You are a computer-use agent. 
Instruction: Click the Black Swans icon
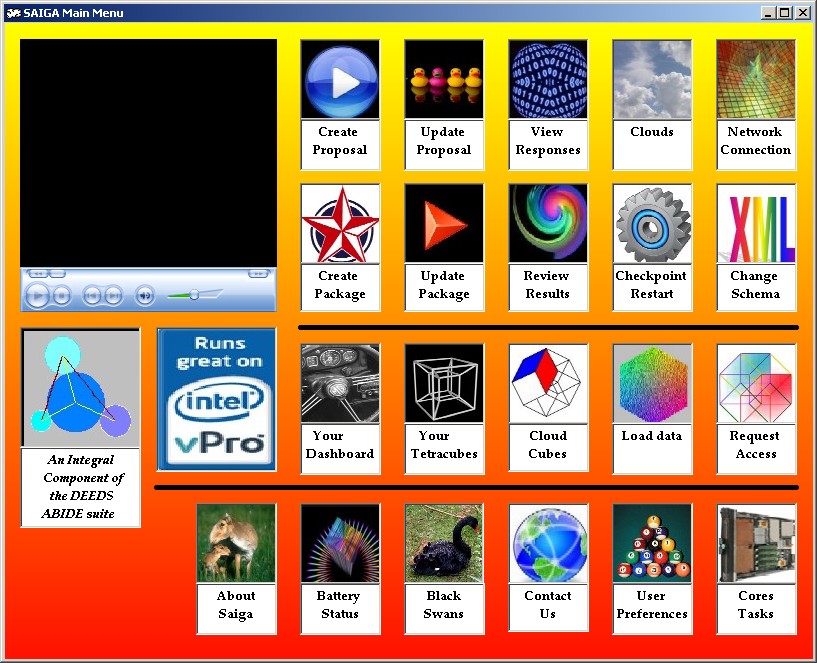coord(444,544)
